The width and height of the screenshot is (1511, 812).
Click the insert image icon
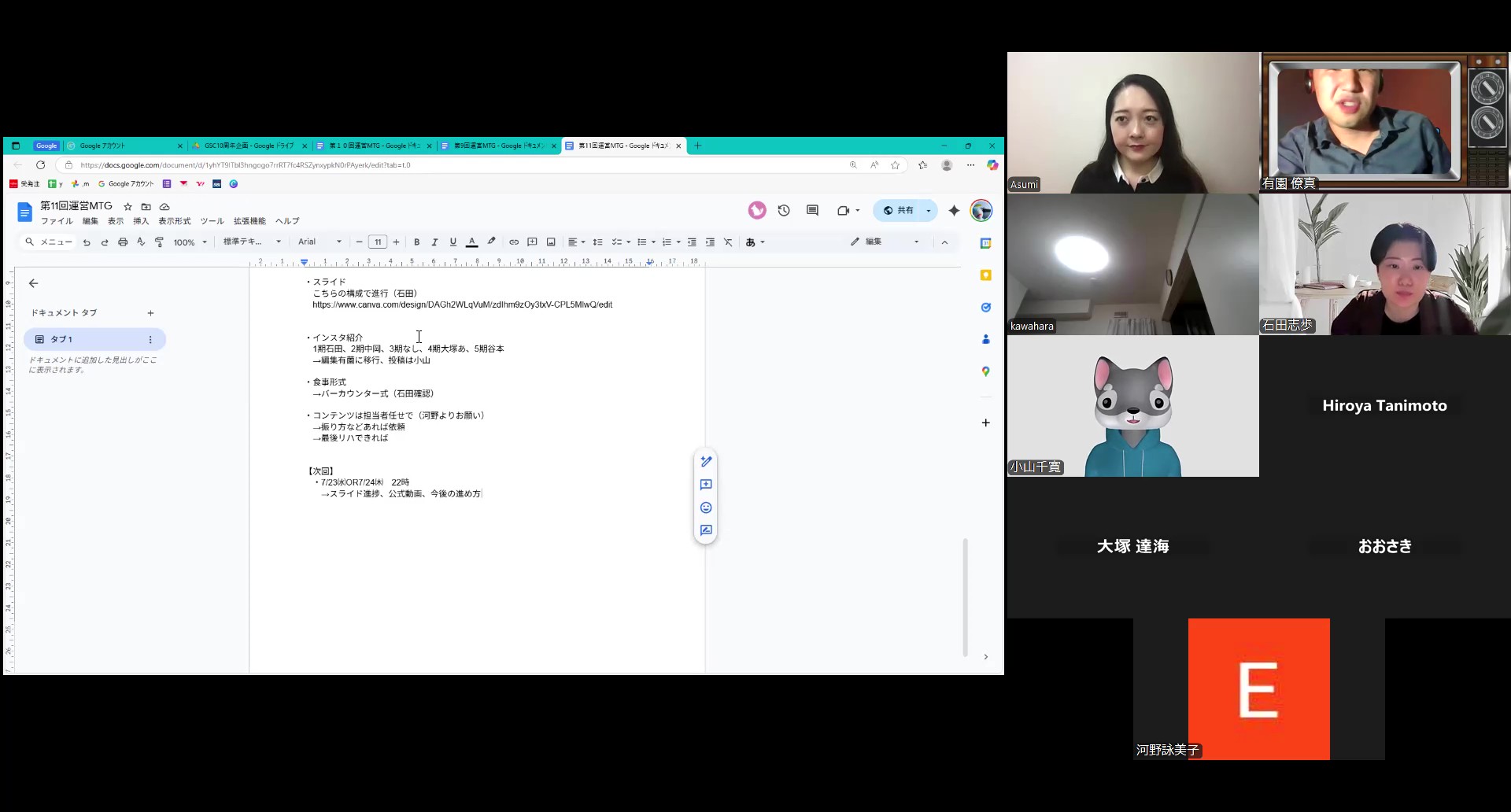click(x=551, y=242)
